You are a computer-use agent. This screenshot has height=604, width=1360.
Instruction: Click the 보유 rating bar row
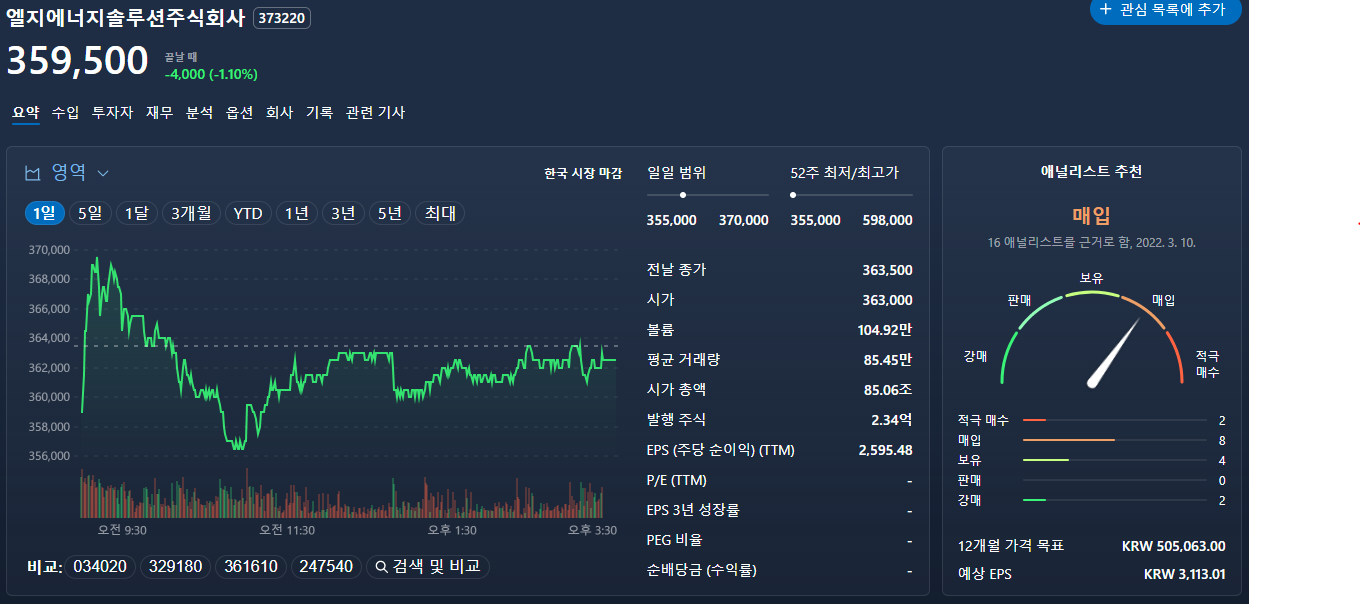1092,460
